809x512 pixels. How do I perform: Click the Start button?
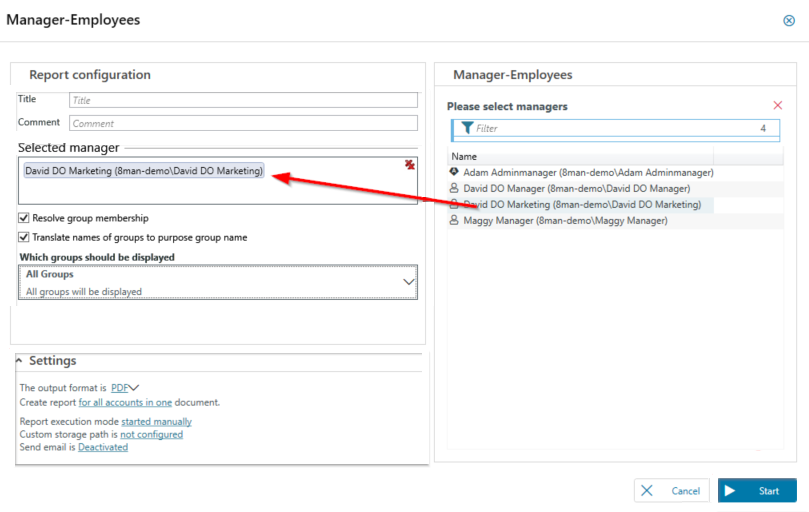pyautogui.click(x=757, y=491)
